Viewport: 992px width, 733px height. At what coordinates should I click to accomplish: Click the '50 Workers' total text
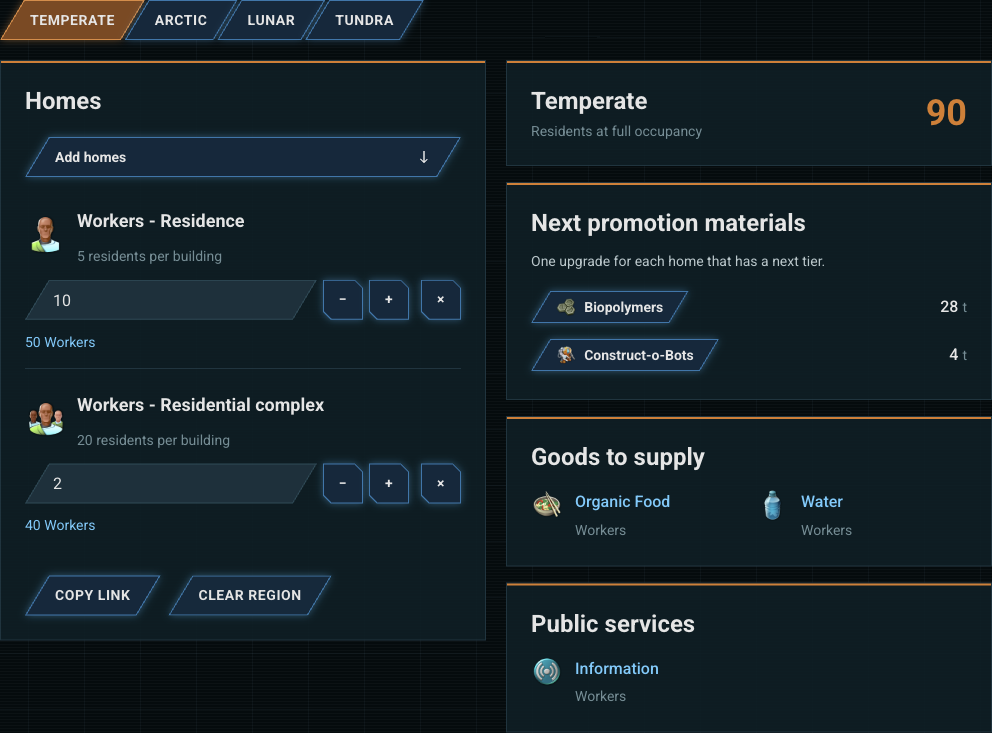pos(60,342)
